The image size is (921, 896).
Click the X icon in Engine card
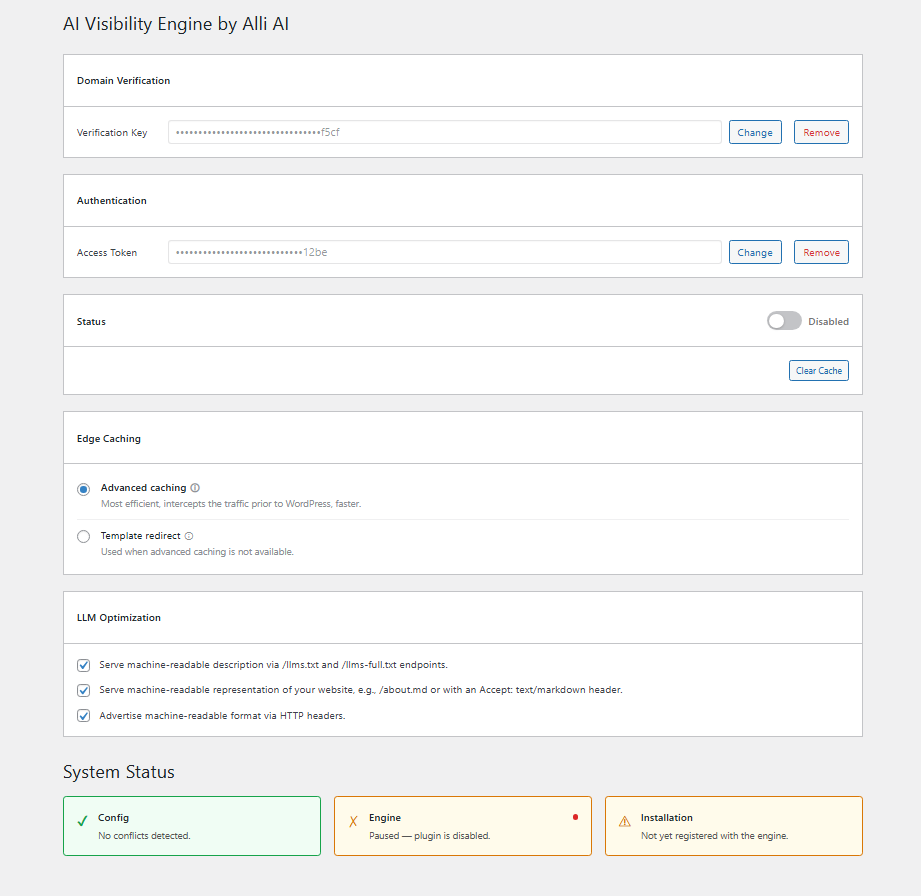(353, 821)
